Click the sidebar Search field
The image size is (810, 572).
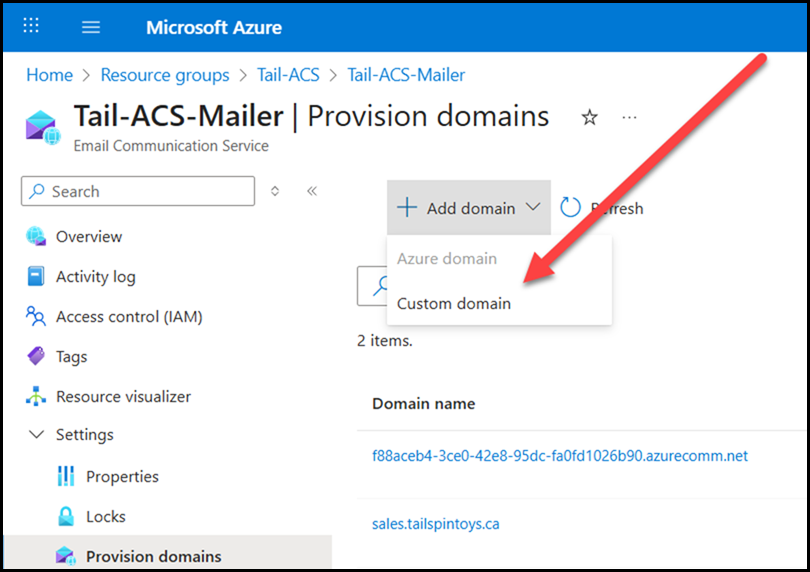pos(139,191)
